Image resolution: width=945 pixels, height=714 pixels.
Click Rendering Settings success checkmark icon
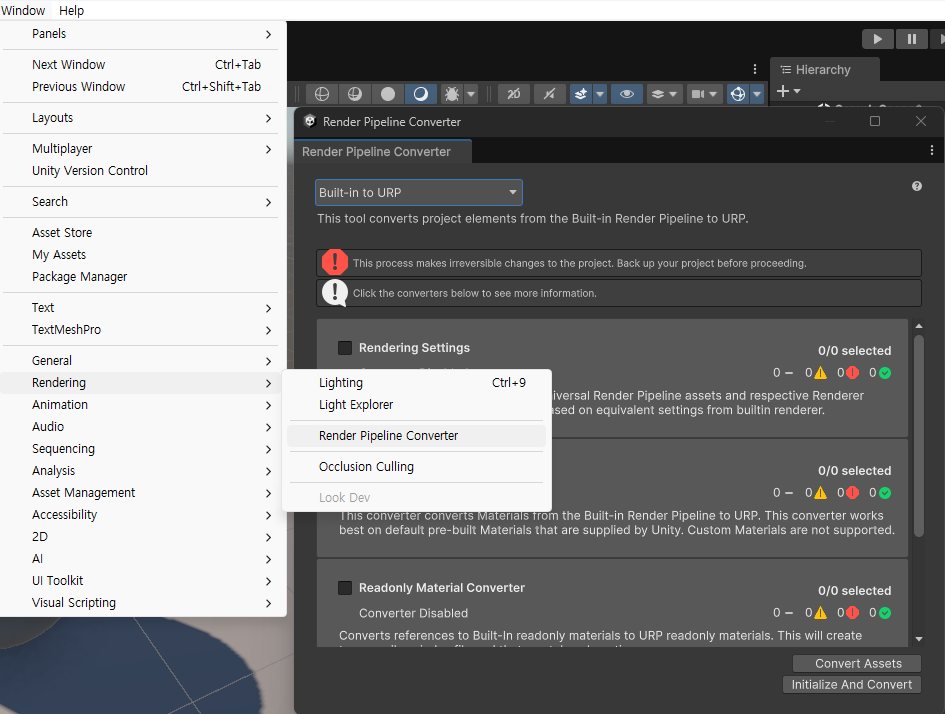(x=885, y=373)
